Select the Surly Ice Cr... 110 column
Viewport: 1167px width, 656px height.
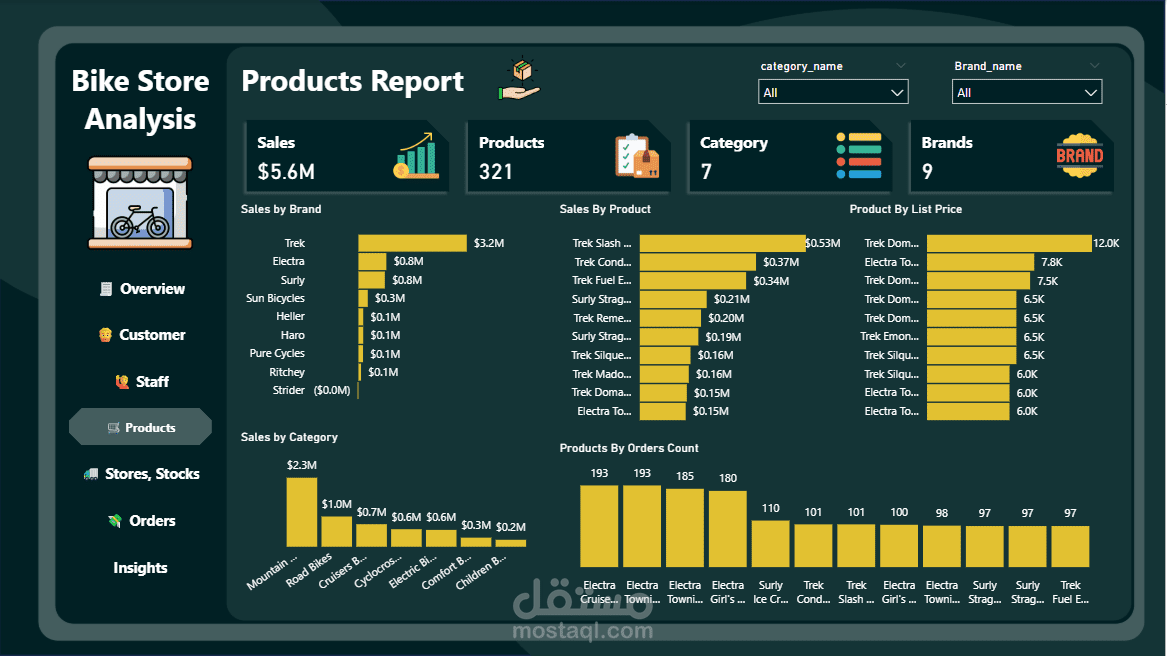(770, 544)
